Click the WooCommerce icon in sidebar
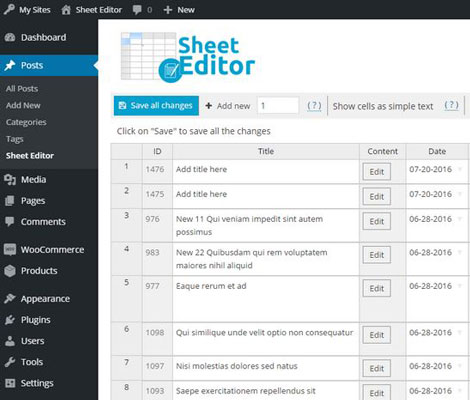470x400 pixels. [10, 249]
